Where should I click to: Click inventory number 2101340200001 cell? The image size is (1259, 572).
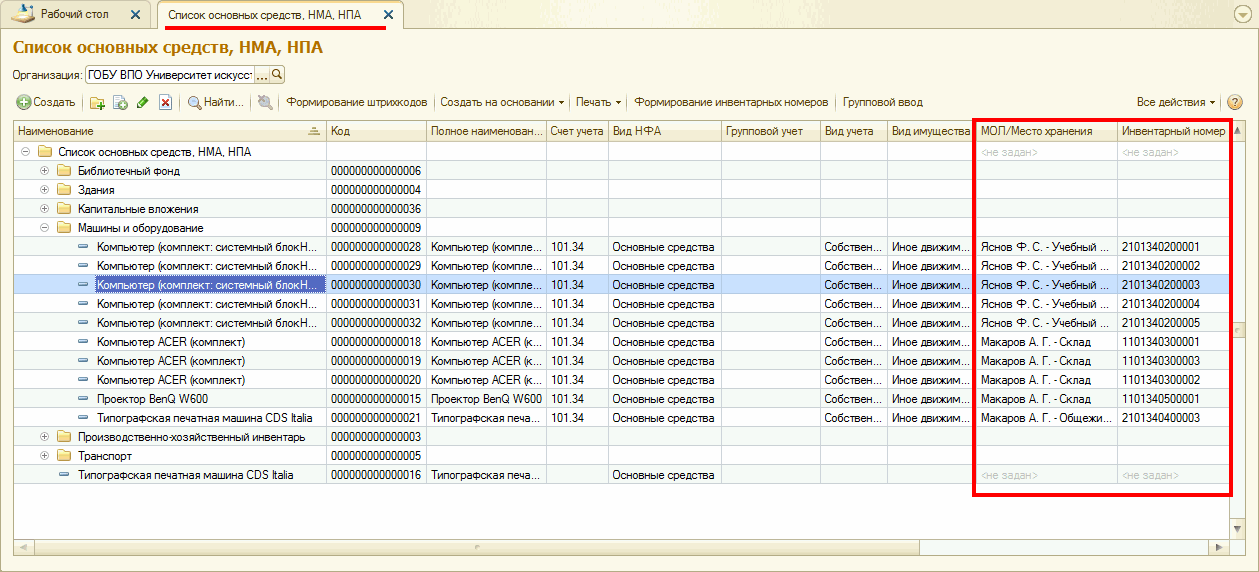coord(1174,247)
